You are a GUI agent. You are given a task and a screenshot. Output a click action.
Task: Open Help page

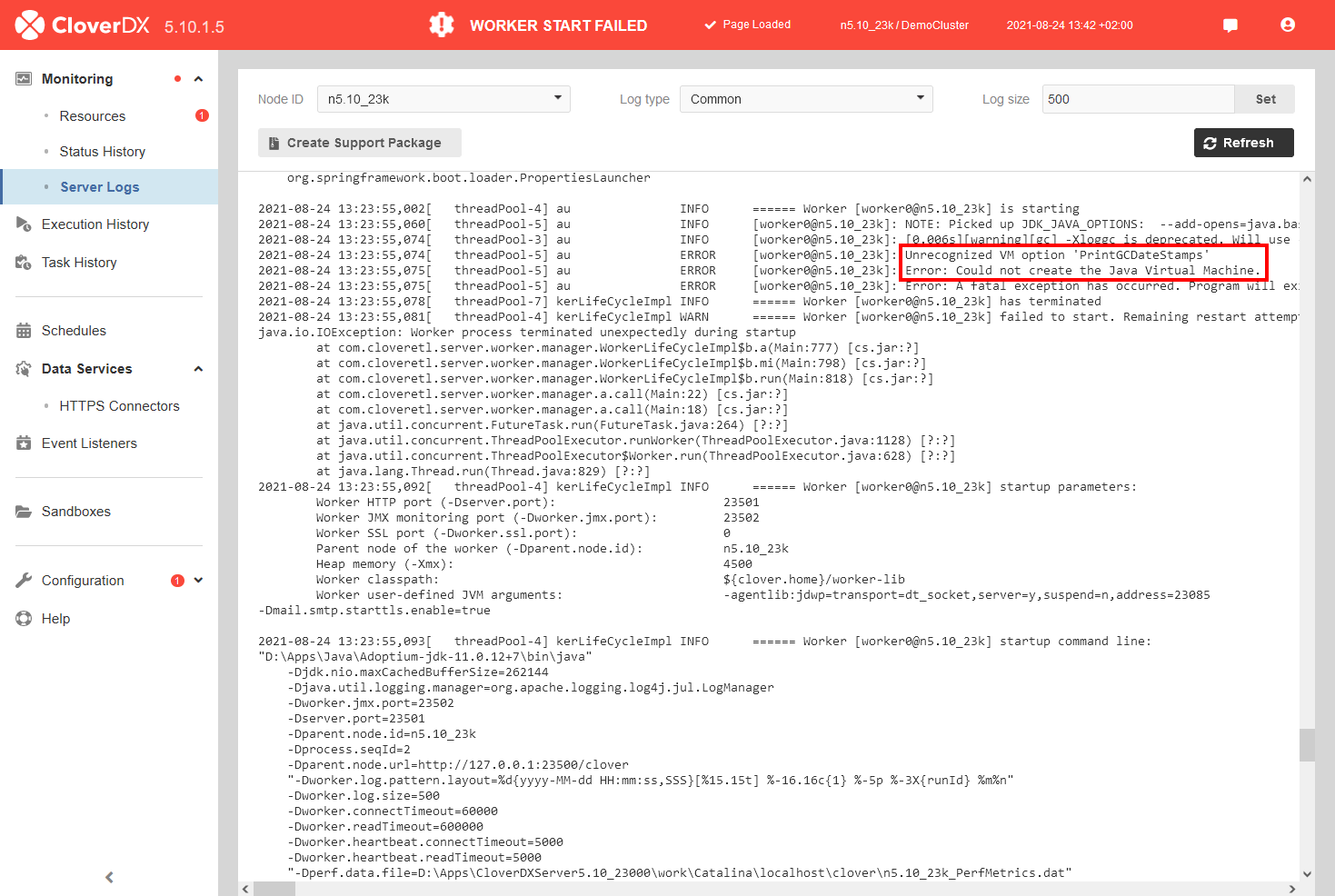pos(55,619)
